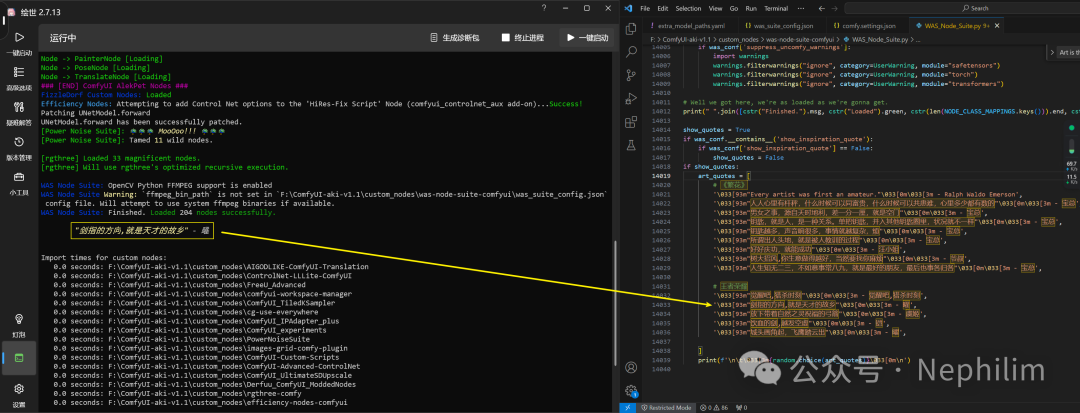
Task: Open VS Code Edit menu
Action: pyautogui.click(x=663, y=8)
